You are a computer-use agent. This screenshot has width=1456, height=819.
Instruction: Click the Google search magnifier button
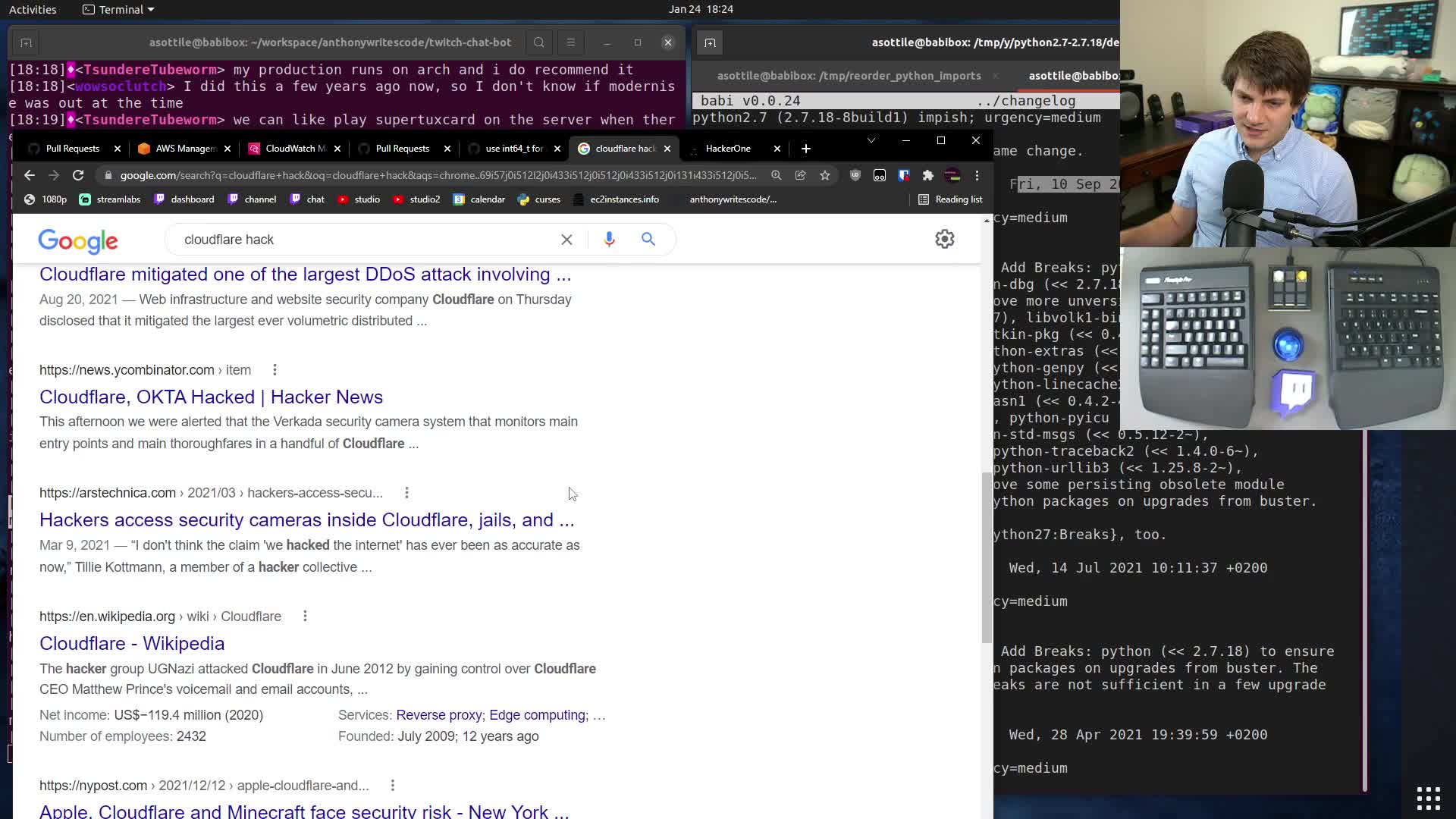(x=648, y=239)
